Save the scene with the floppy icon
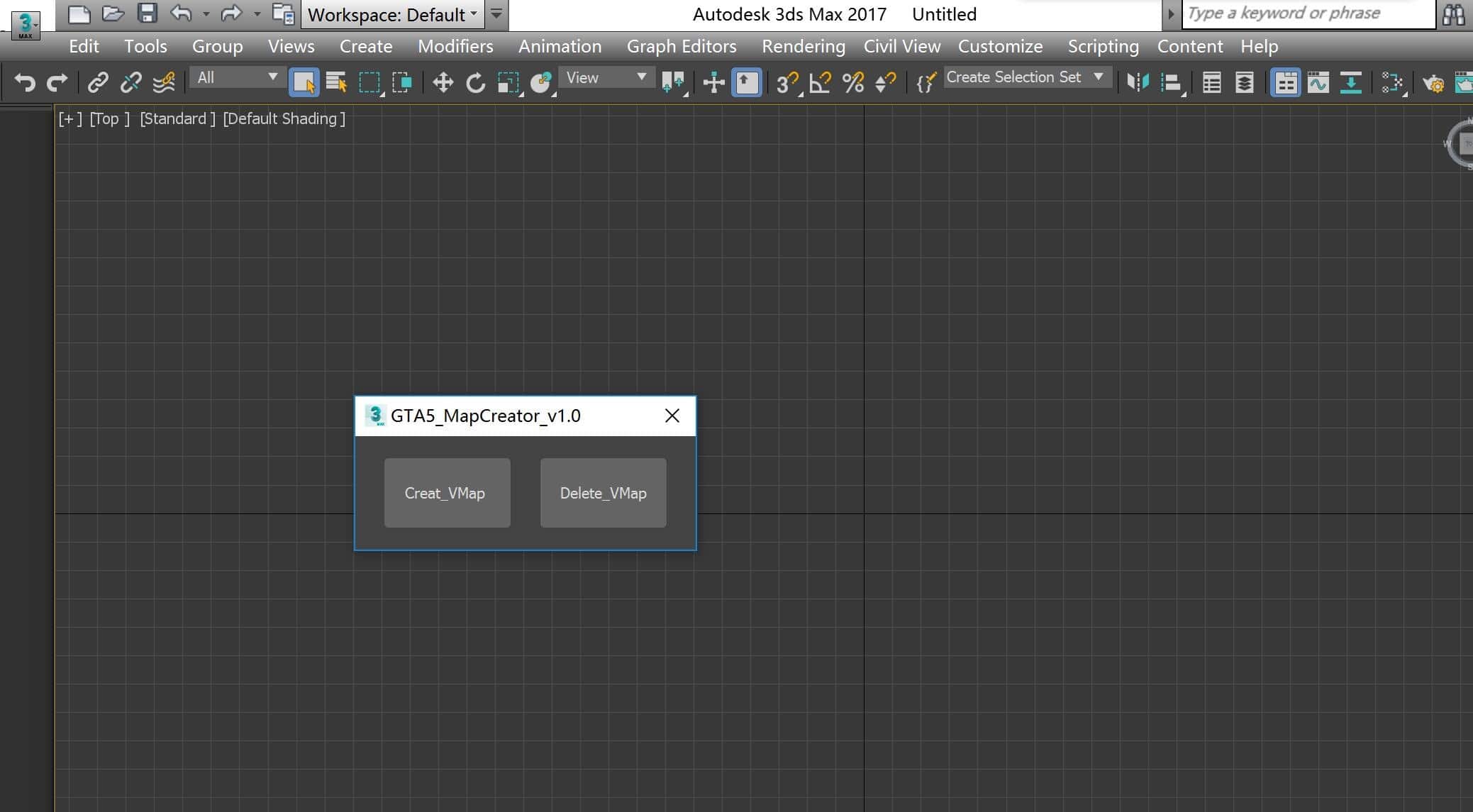 (x=147, y=13)
